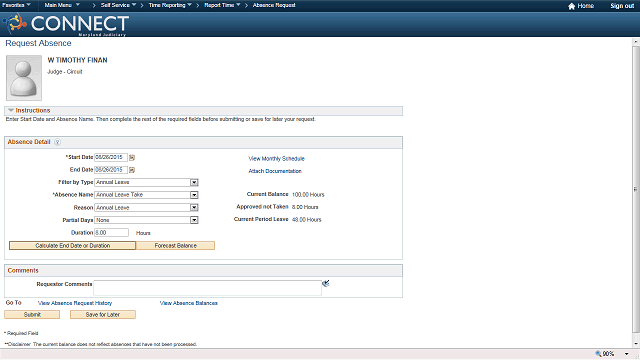Click scrollbar down arrow

tap(636, 344)
